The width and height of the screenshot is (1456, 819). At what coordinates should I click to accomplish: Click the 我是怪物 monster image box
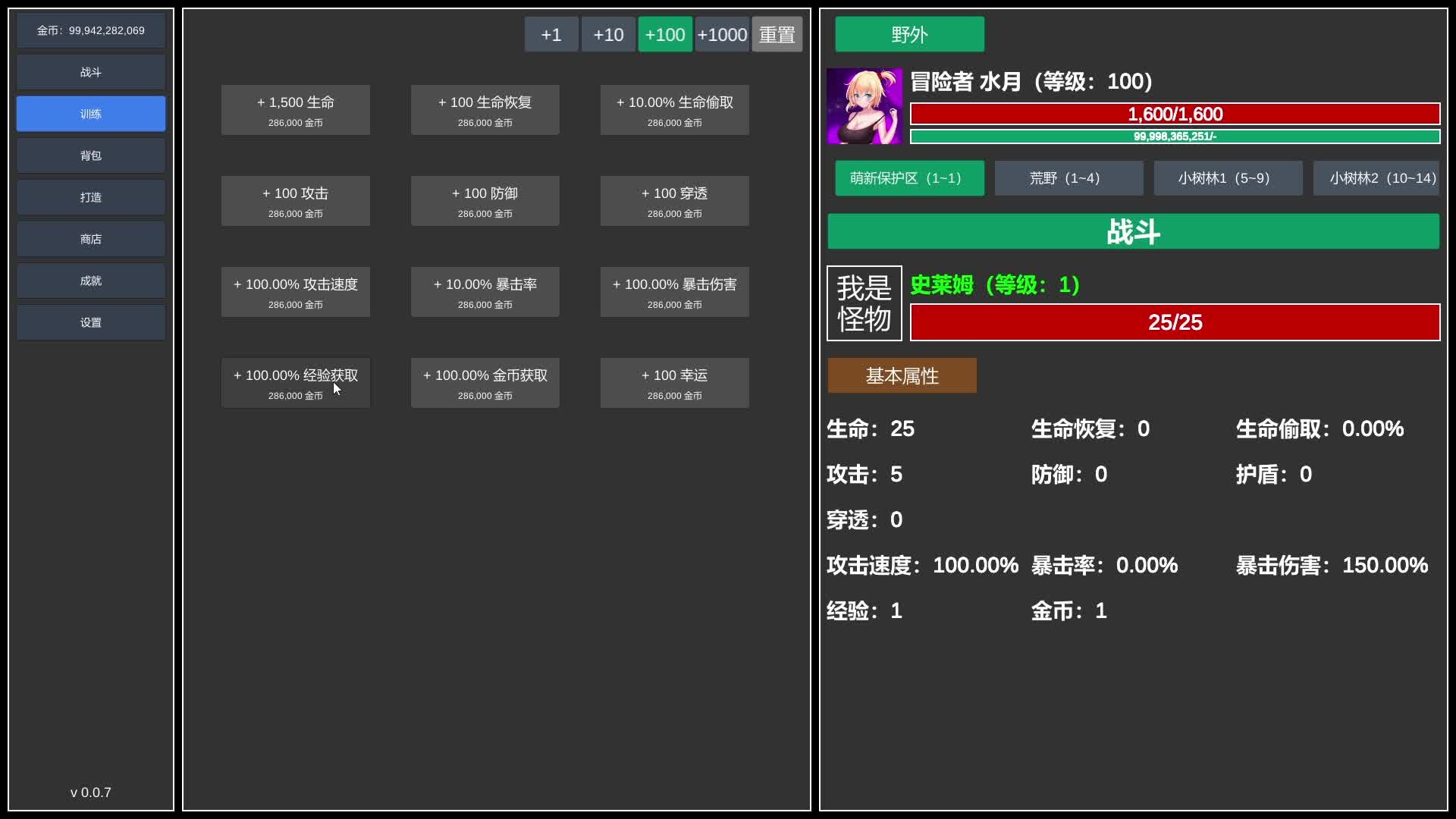[x=864, y=303]
